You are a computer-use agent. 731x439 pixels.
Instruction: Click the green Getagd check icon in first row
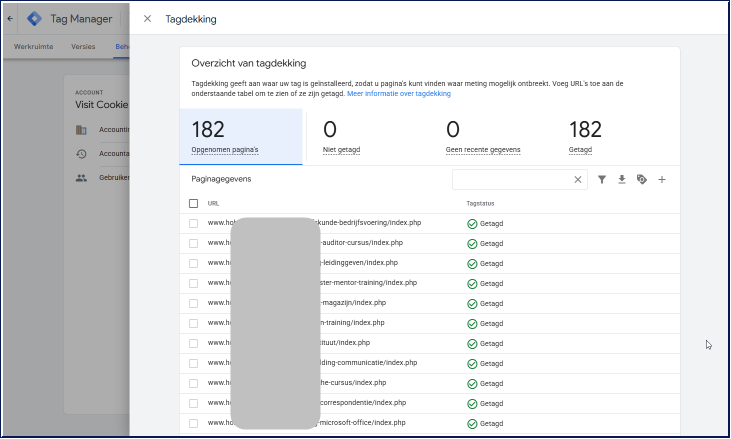[x=472, y=223]
